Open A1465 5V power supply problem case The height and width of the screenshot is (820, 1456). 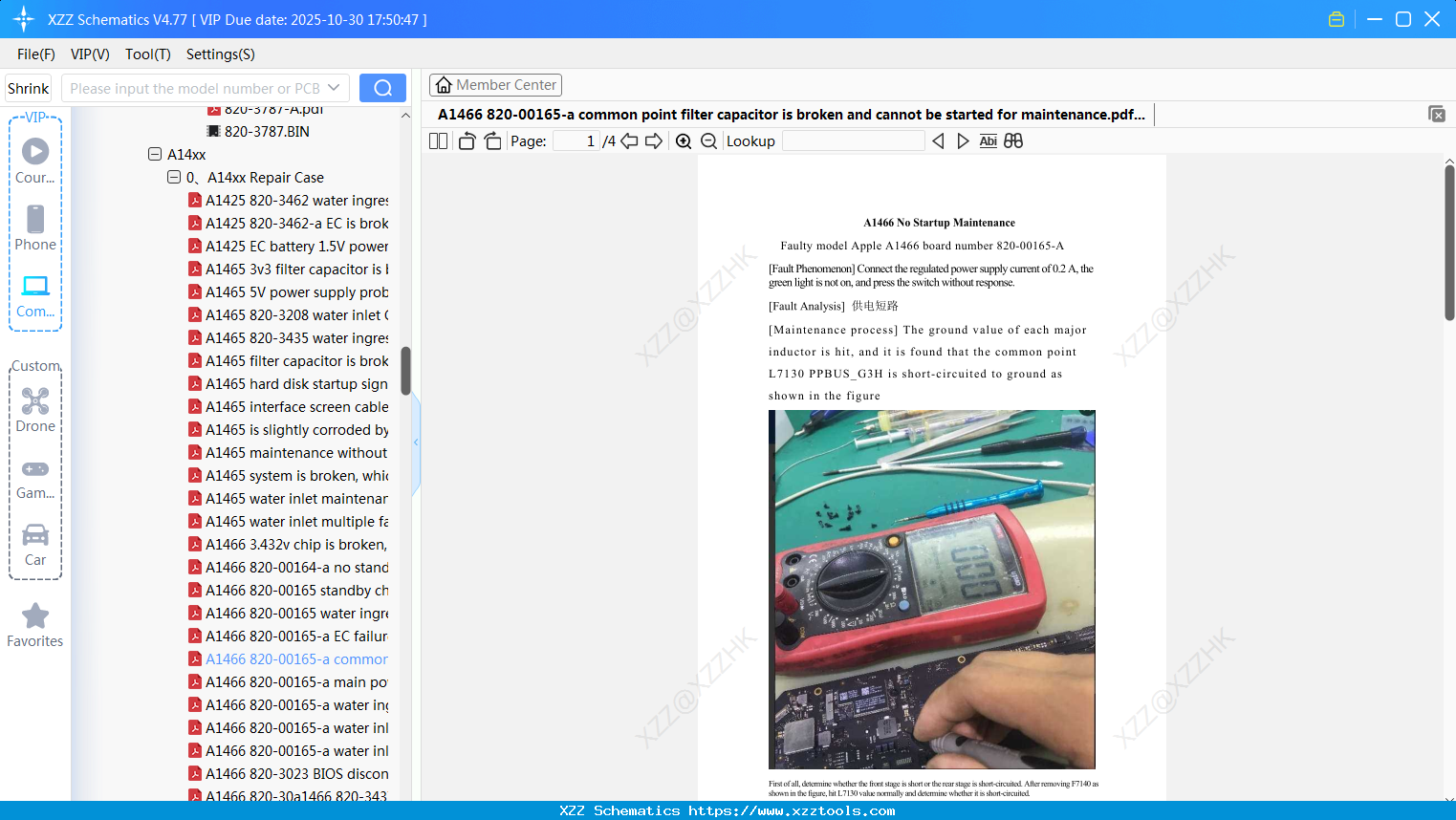coord(297,291)
